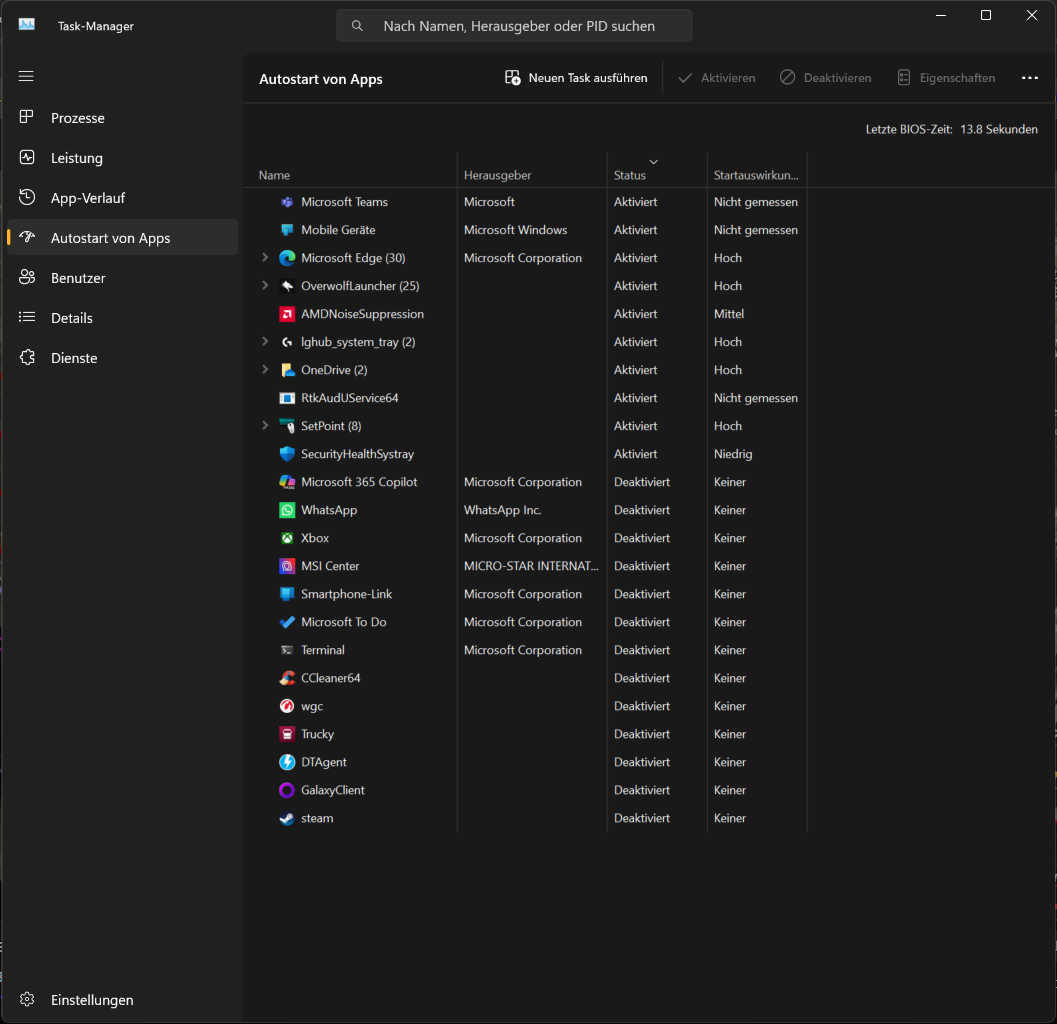Image resolution: width=1057 pixels, height=1024 pixels.
Task: Click the CCleaner64 icon
Action: tap(287, 678)
